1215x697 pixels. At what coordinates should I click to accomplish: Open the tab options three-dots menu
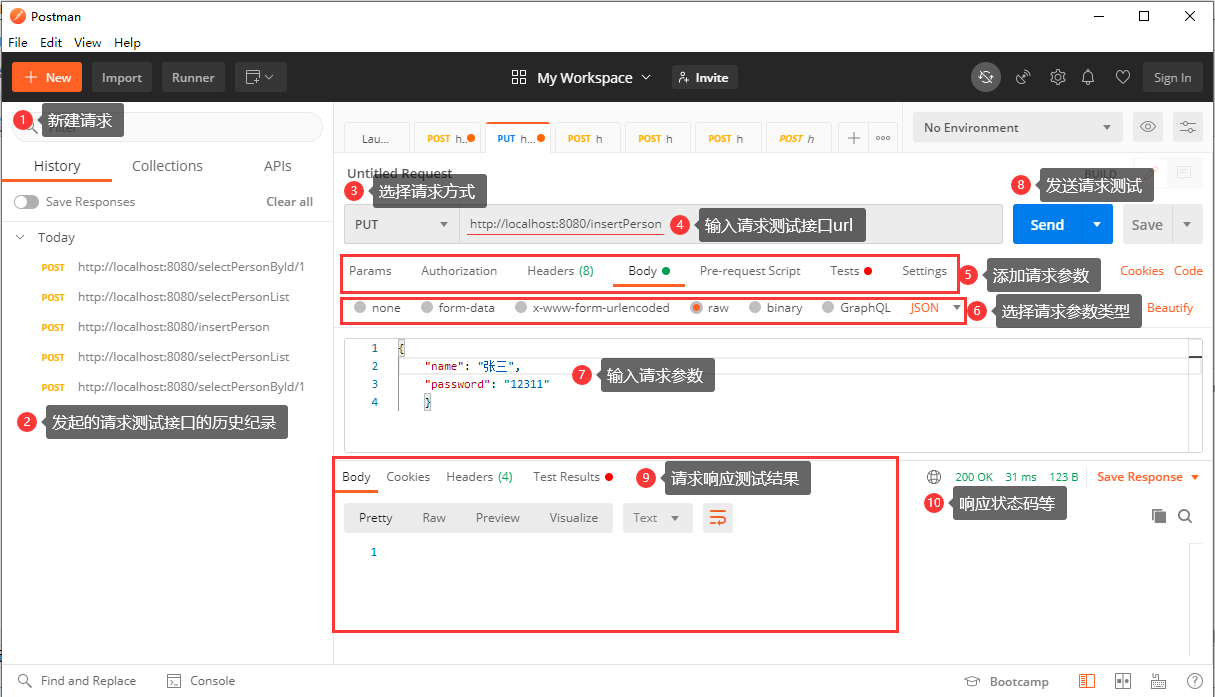tap(883, 138)
